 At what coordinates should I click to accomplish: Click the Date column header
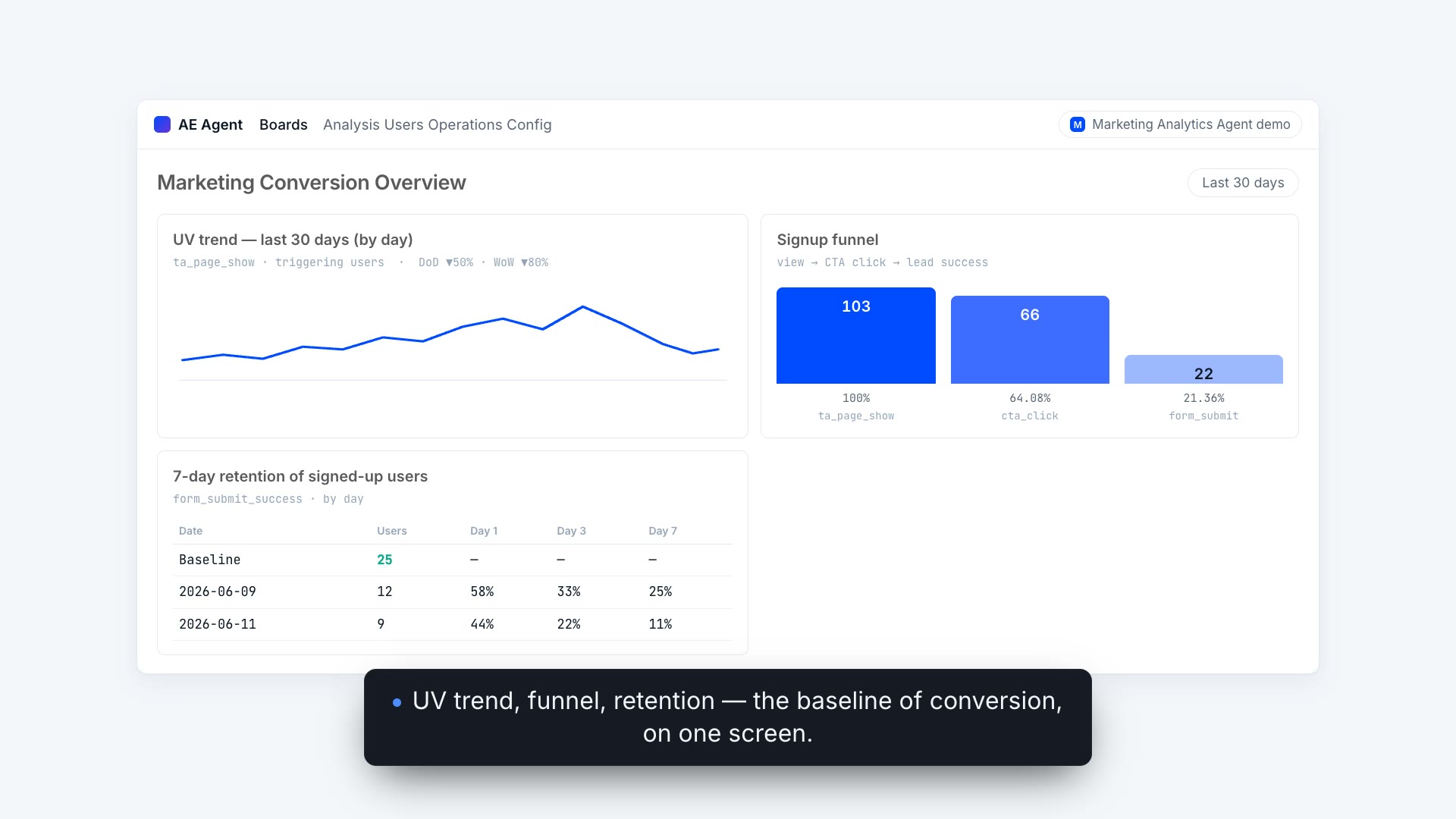(190, 531)
